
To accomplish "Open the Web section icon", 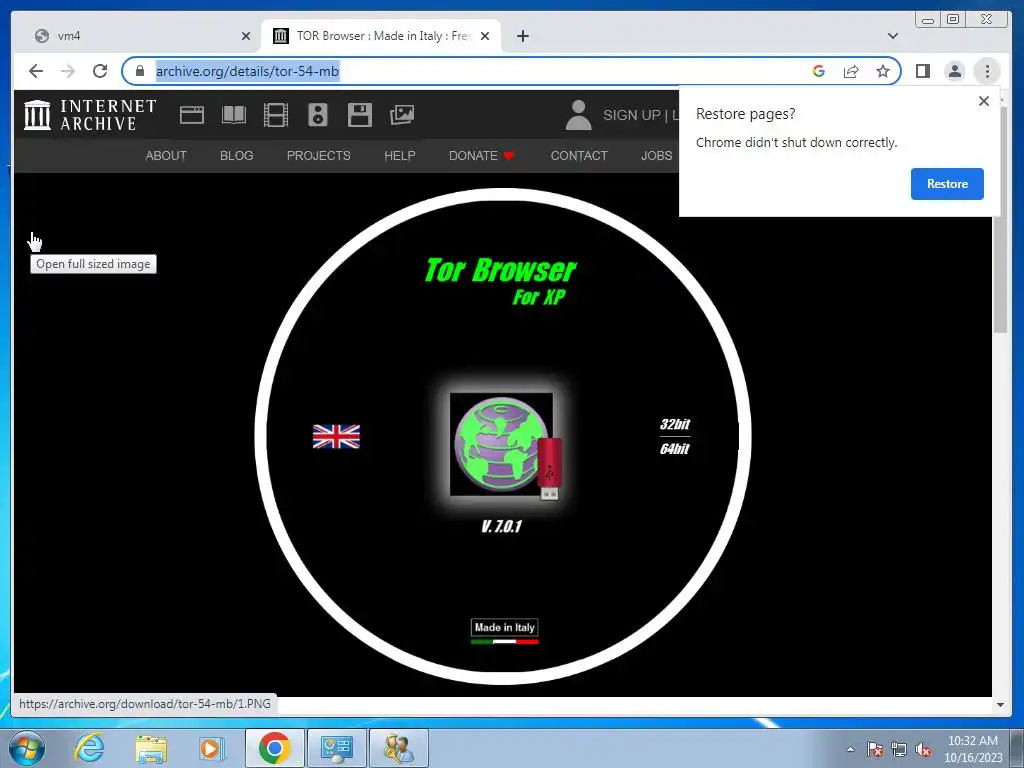I will click(192, 115).
